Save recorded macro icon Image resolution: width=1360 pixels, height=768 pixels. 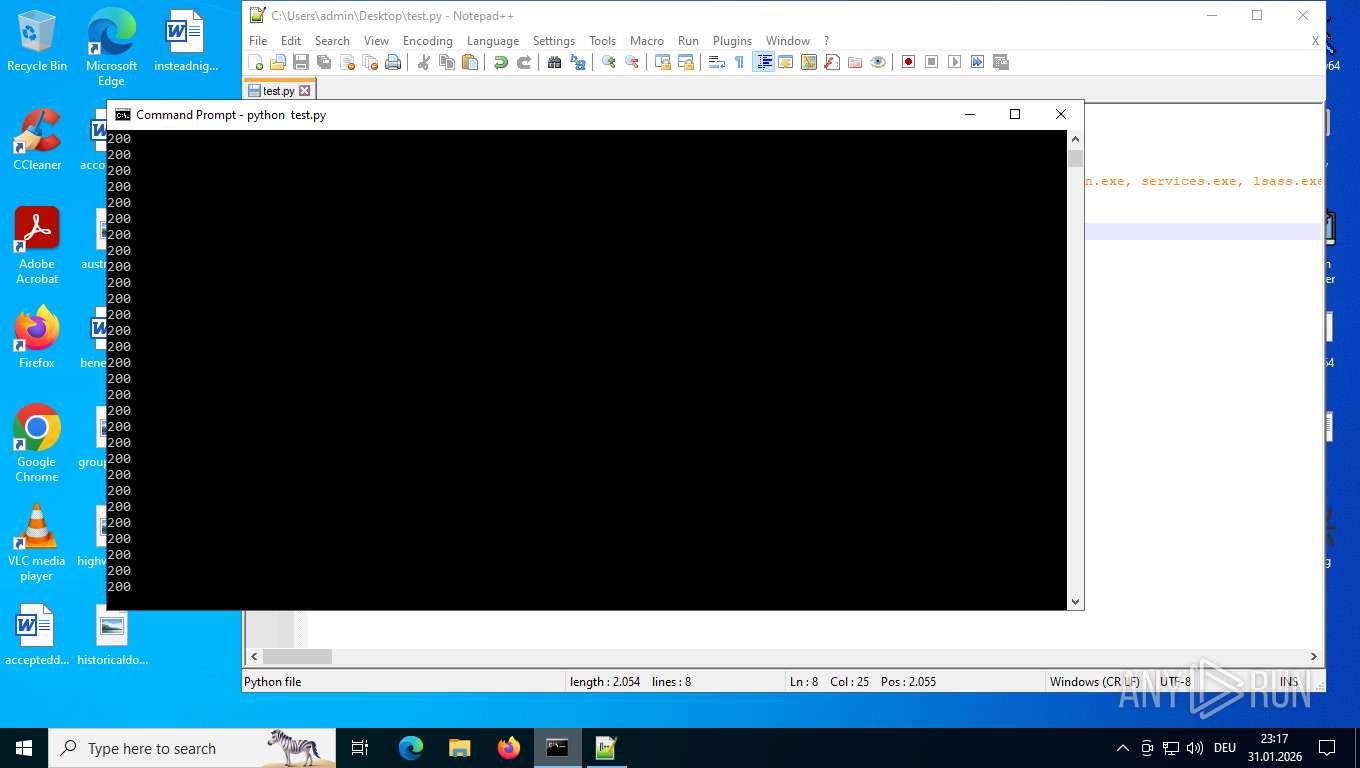1001,62
